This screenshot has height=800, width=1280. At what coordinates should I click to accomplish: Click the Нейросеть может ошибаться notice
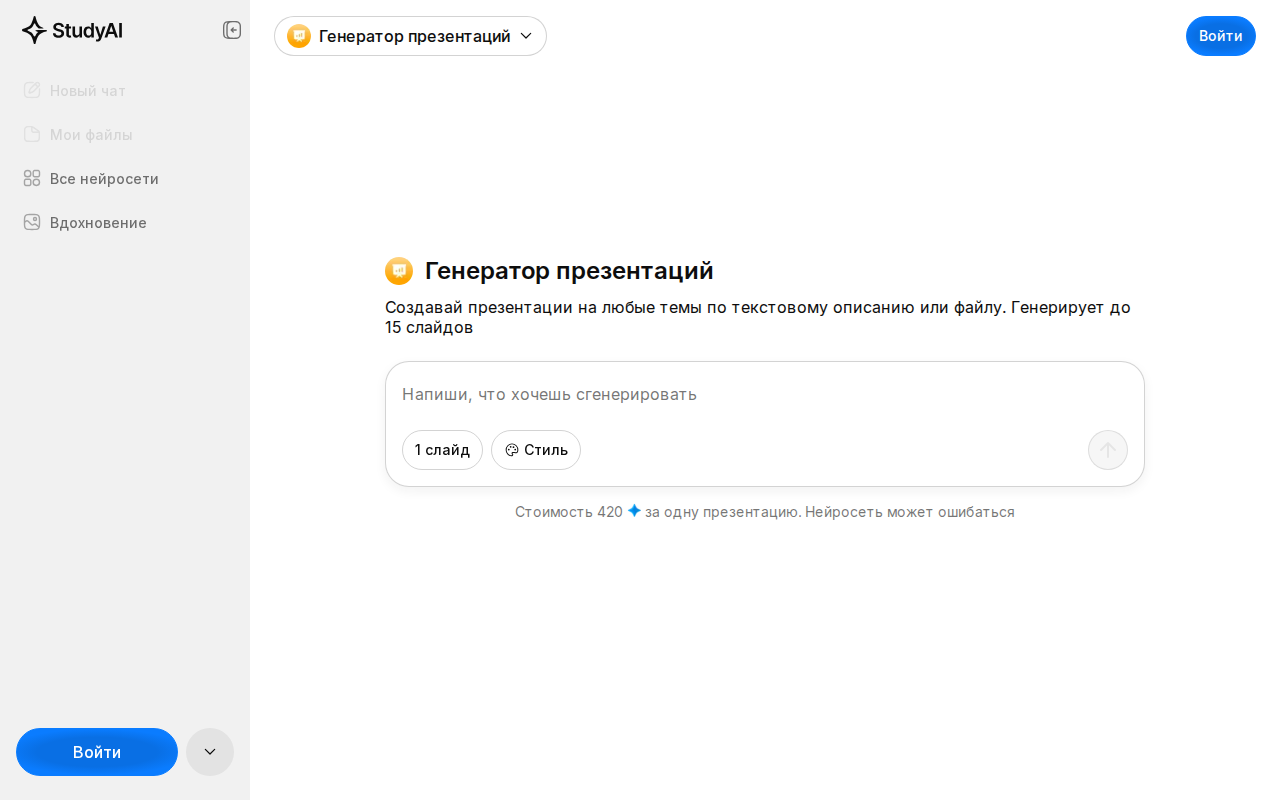coord(910,512)
